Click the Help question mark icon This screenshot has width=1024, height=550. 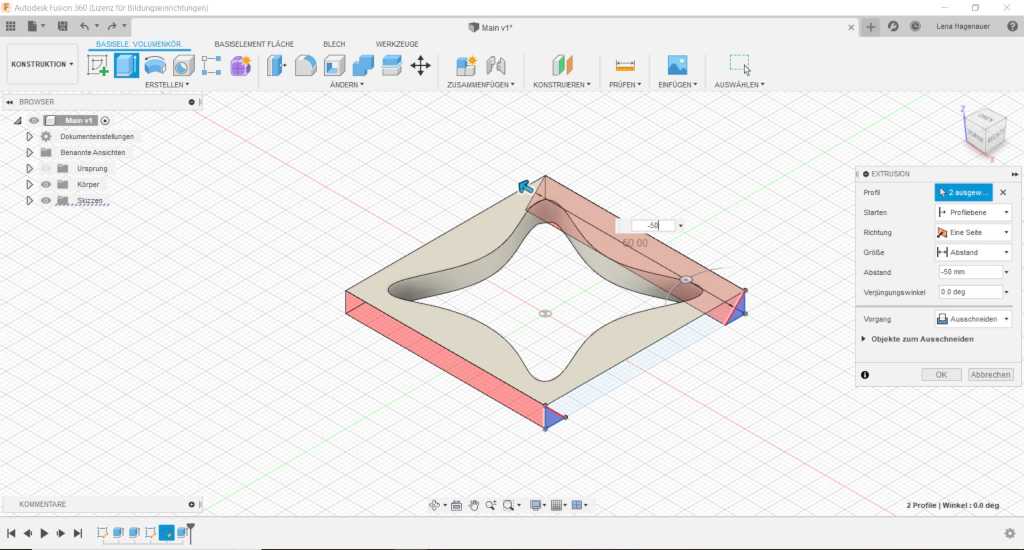(x=1012, y=26)
